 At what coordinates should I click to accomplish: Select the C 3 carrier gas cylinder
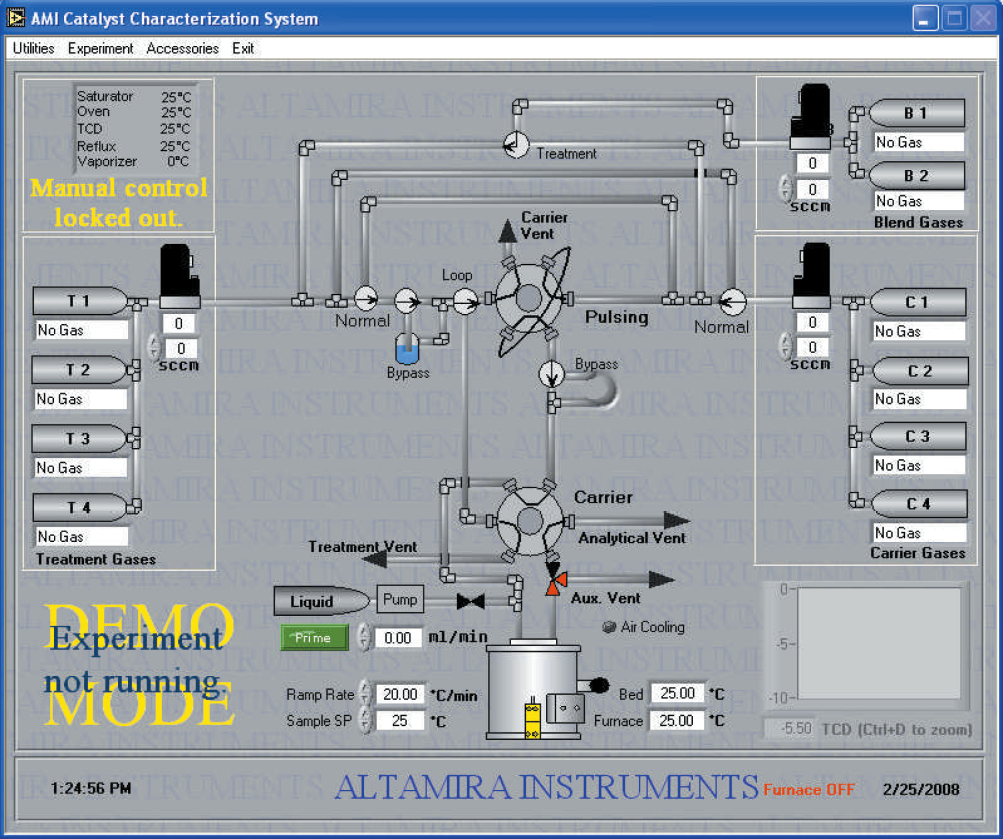[x=918, y=436]
